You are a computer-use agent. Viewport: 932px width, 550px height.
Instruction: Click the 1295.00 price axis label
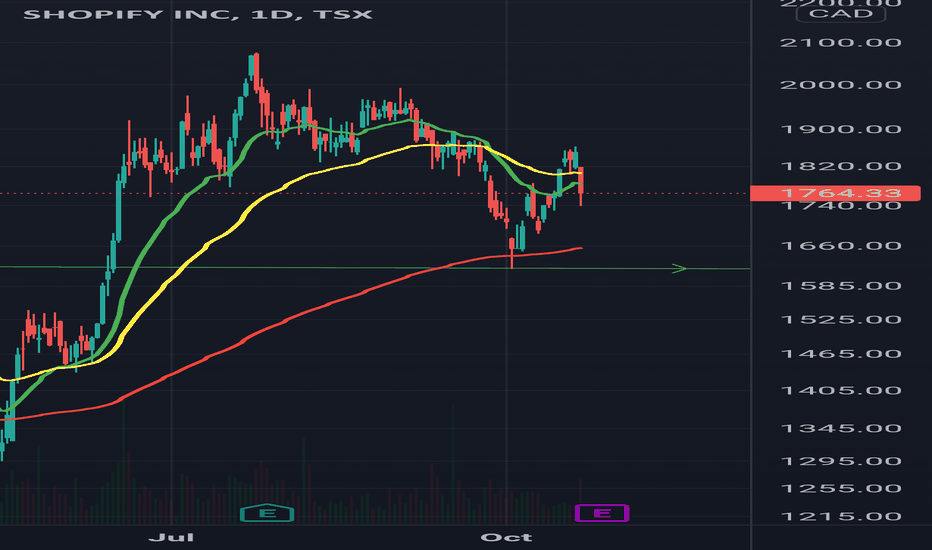tap(840, 461)
